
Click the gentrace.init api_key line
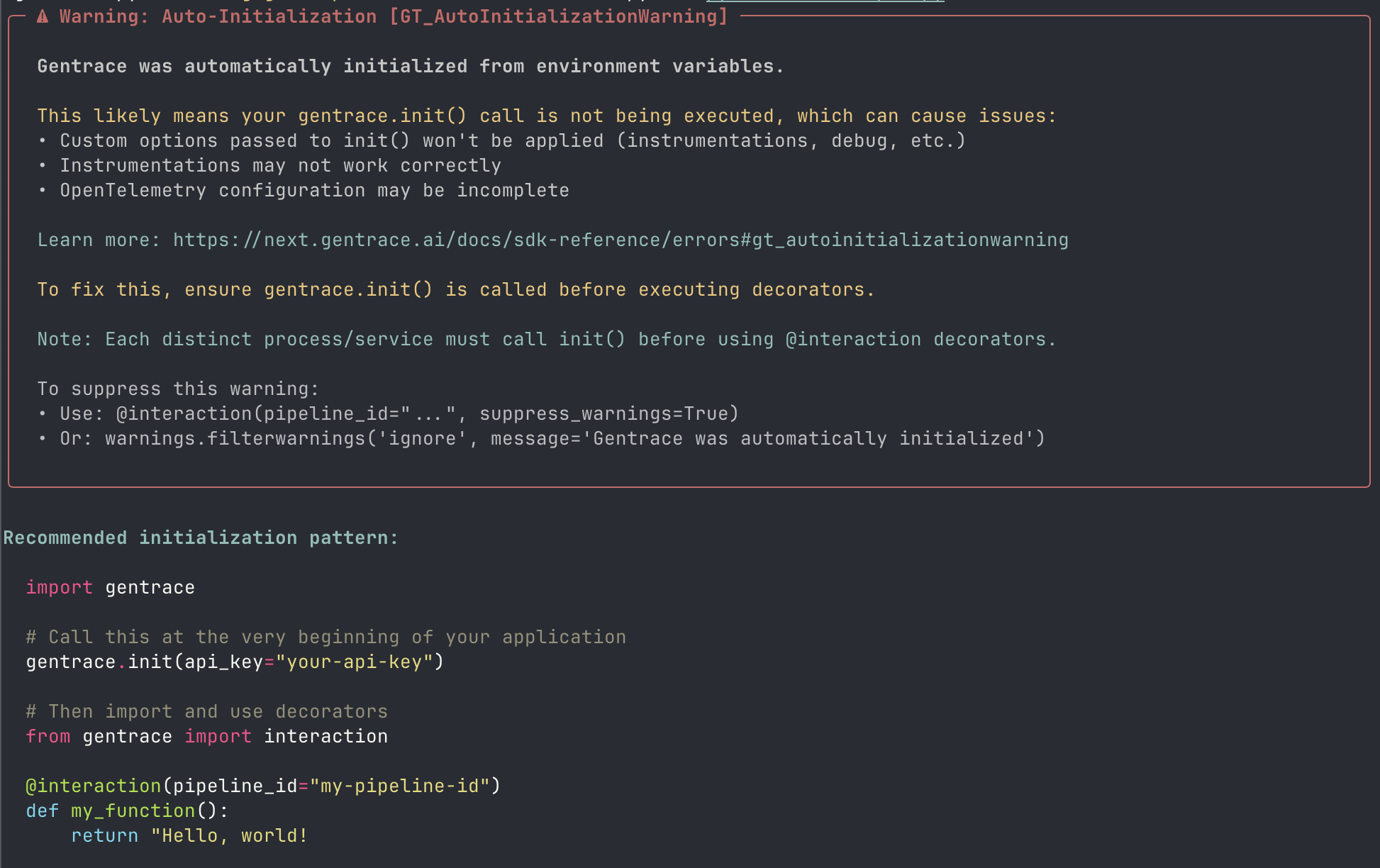pos(234,662)
